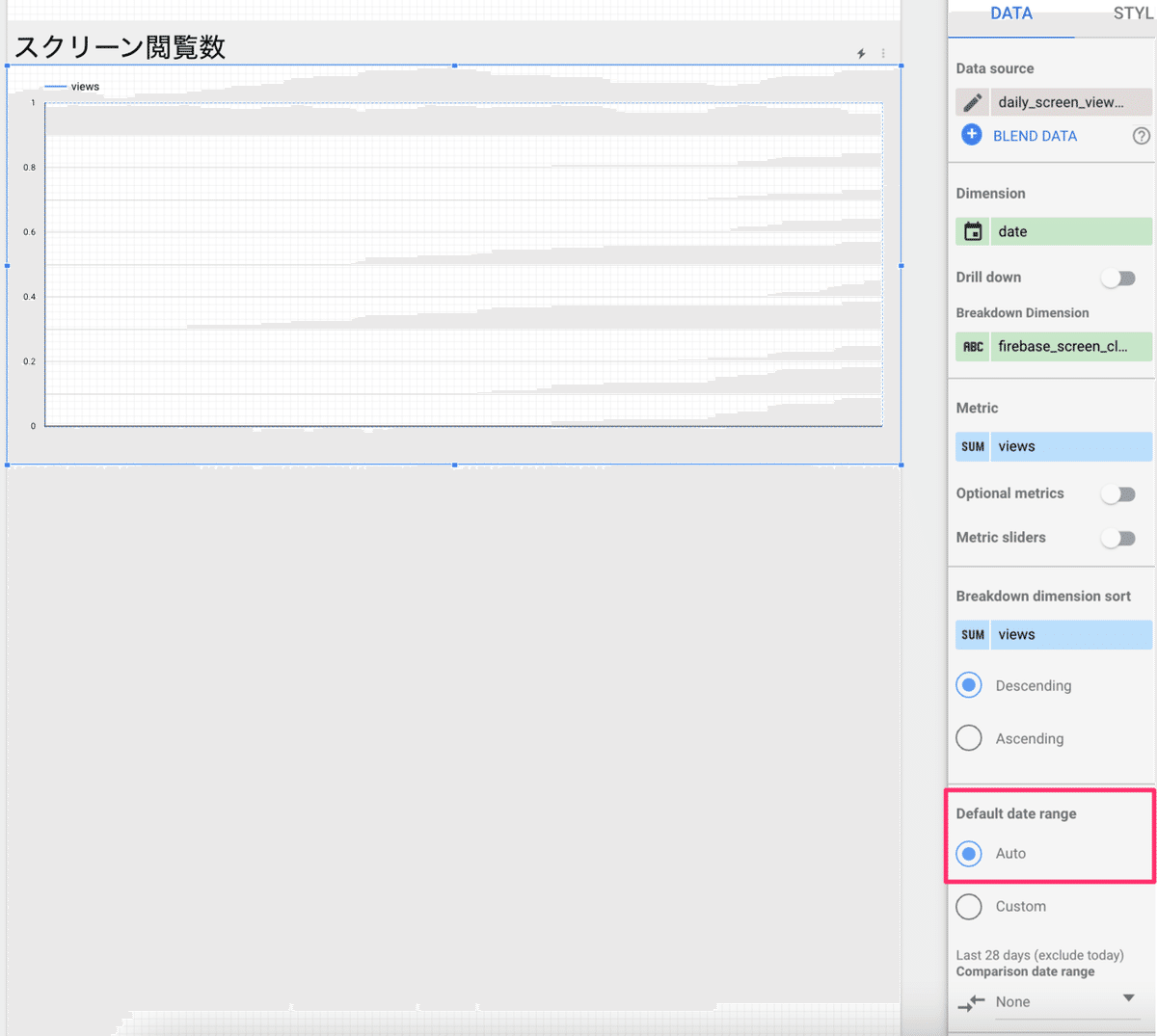1157x1036 pixels.
Task: Open the daily_screen_view data source selector
Action: [x=1071, y=101]
